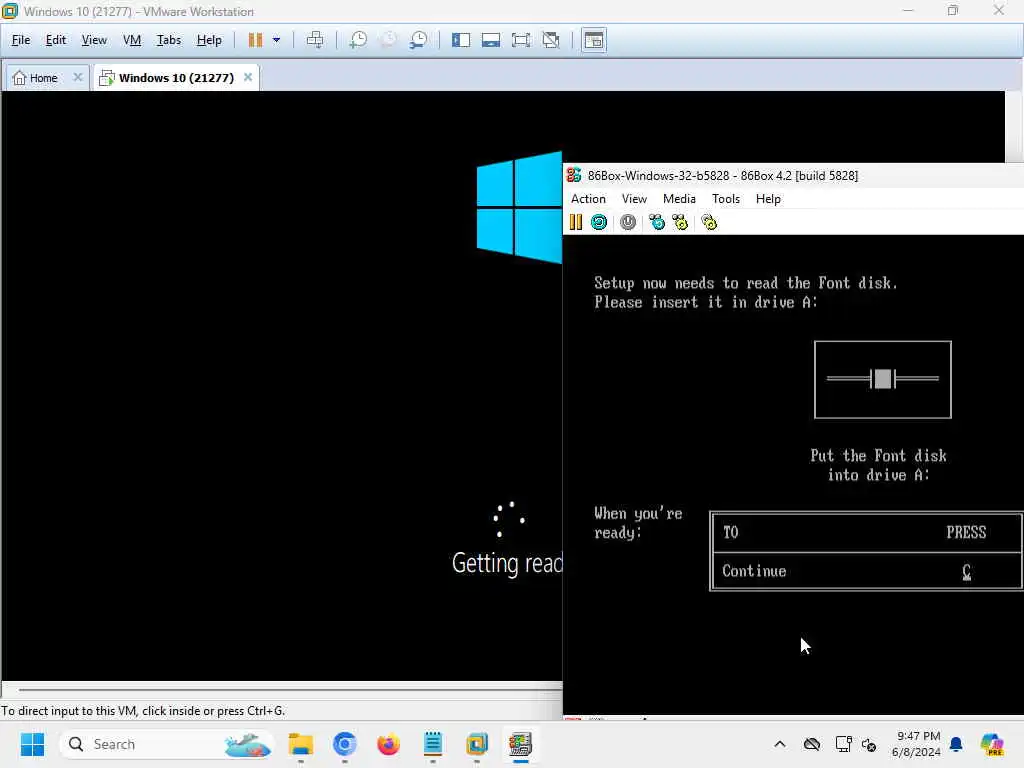Open VMware Workstation VM menu
Image resolution: width=1024 pixels, height=768 pixels.
pos(132,40)
